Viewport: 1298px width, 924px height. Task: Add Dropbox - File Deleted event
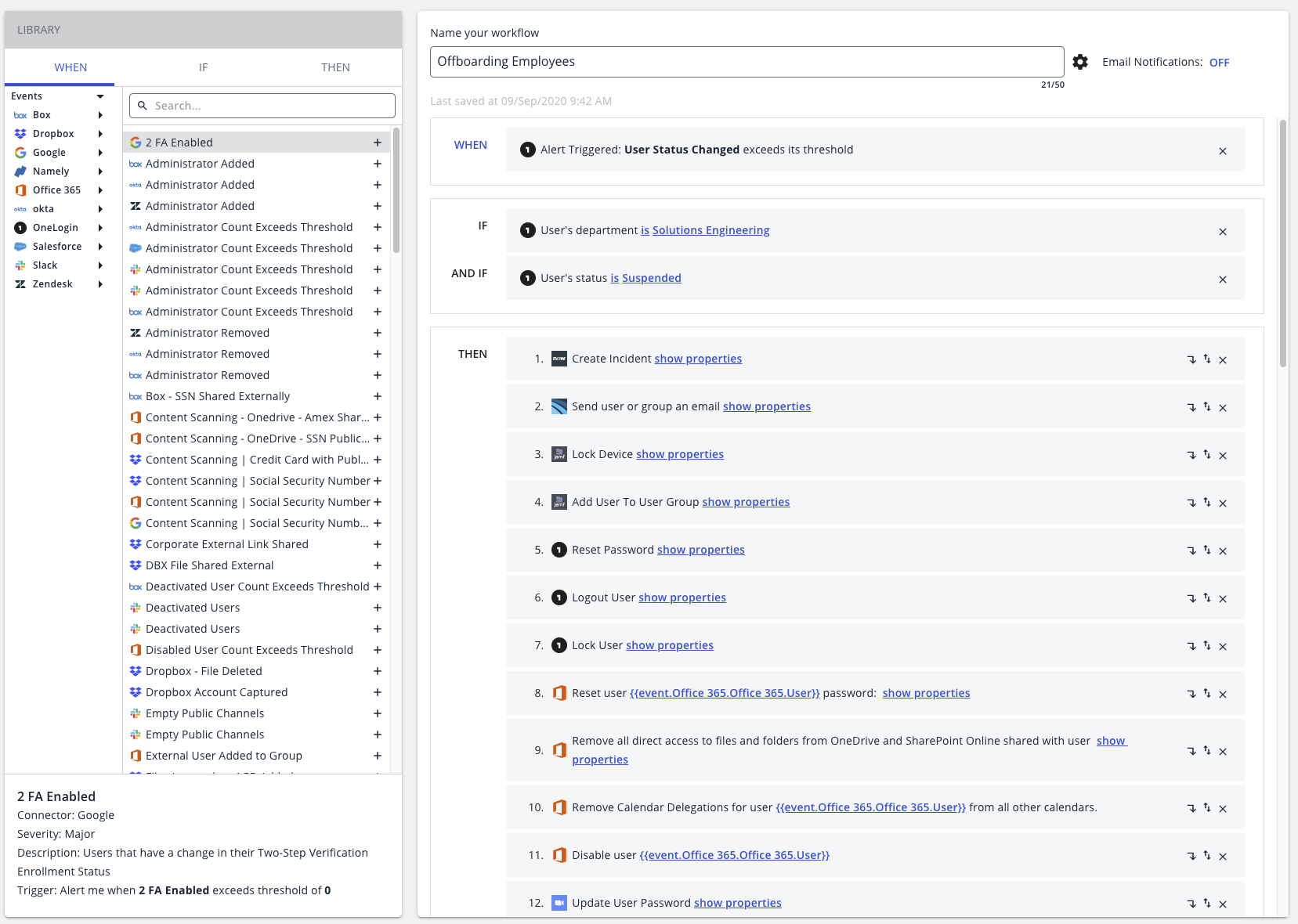point(378,671)
